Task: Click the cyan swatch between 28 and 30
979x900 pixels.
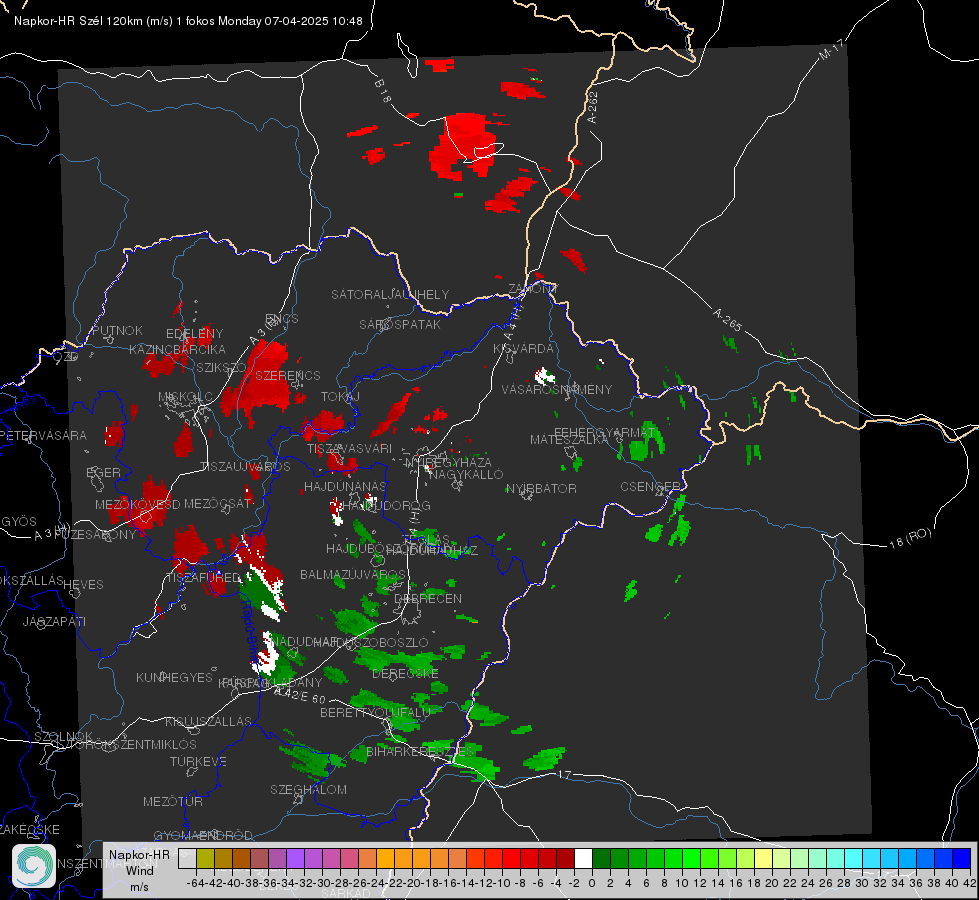Action: (854, 859)
